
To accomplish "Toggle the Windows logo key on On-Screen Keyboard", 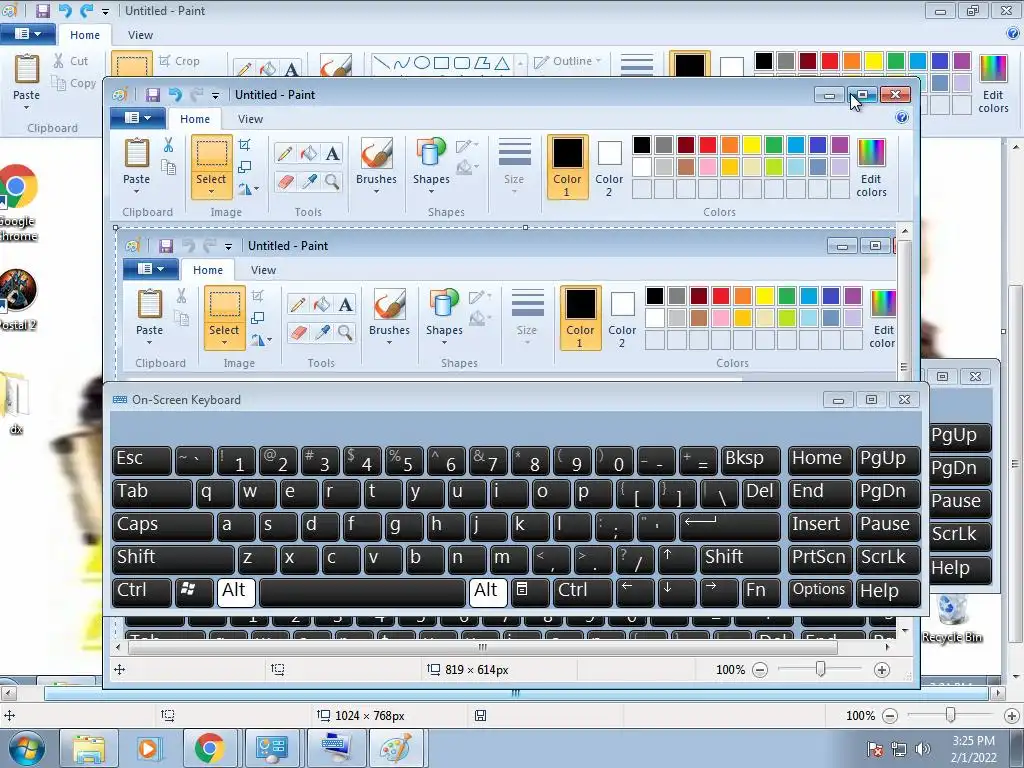I will pos(194,591).
